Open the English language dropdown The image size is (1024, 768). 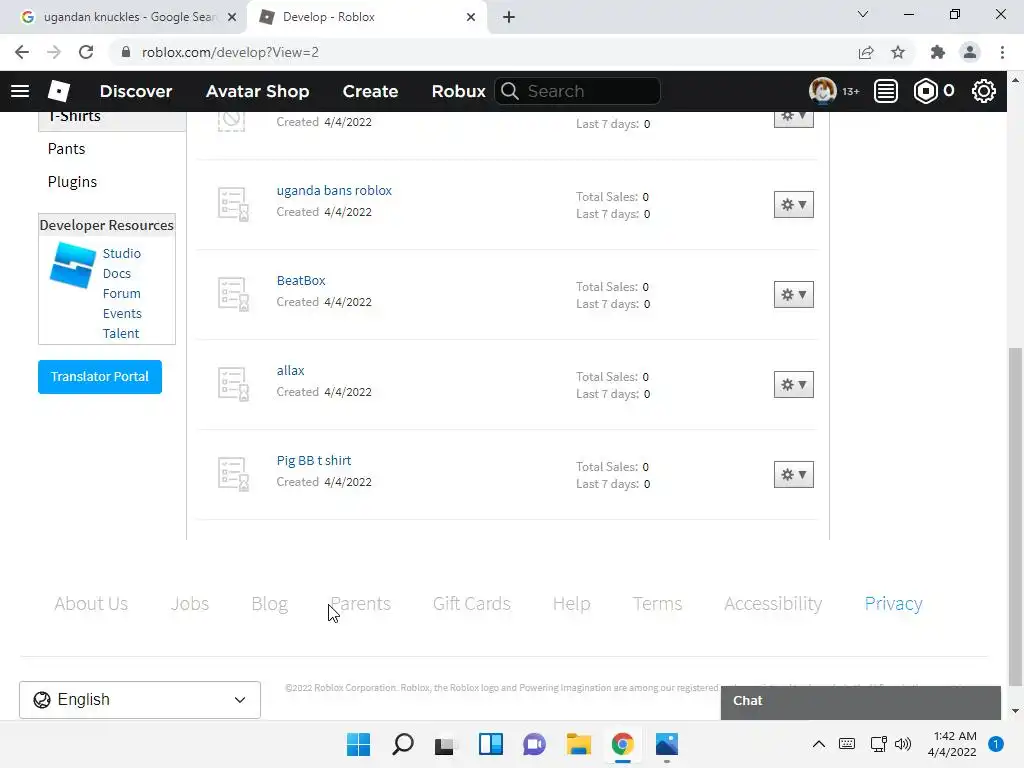pyautogui.click(x=140, y=700)
